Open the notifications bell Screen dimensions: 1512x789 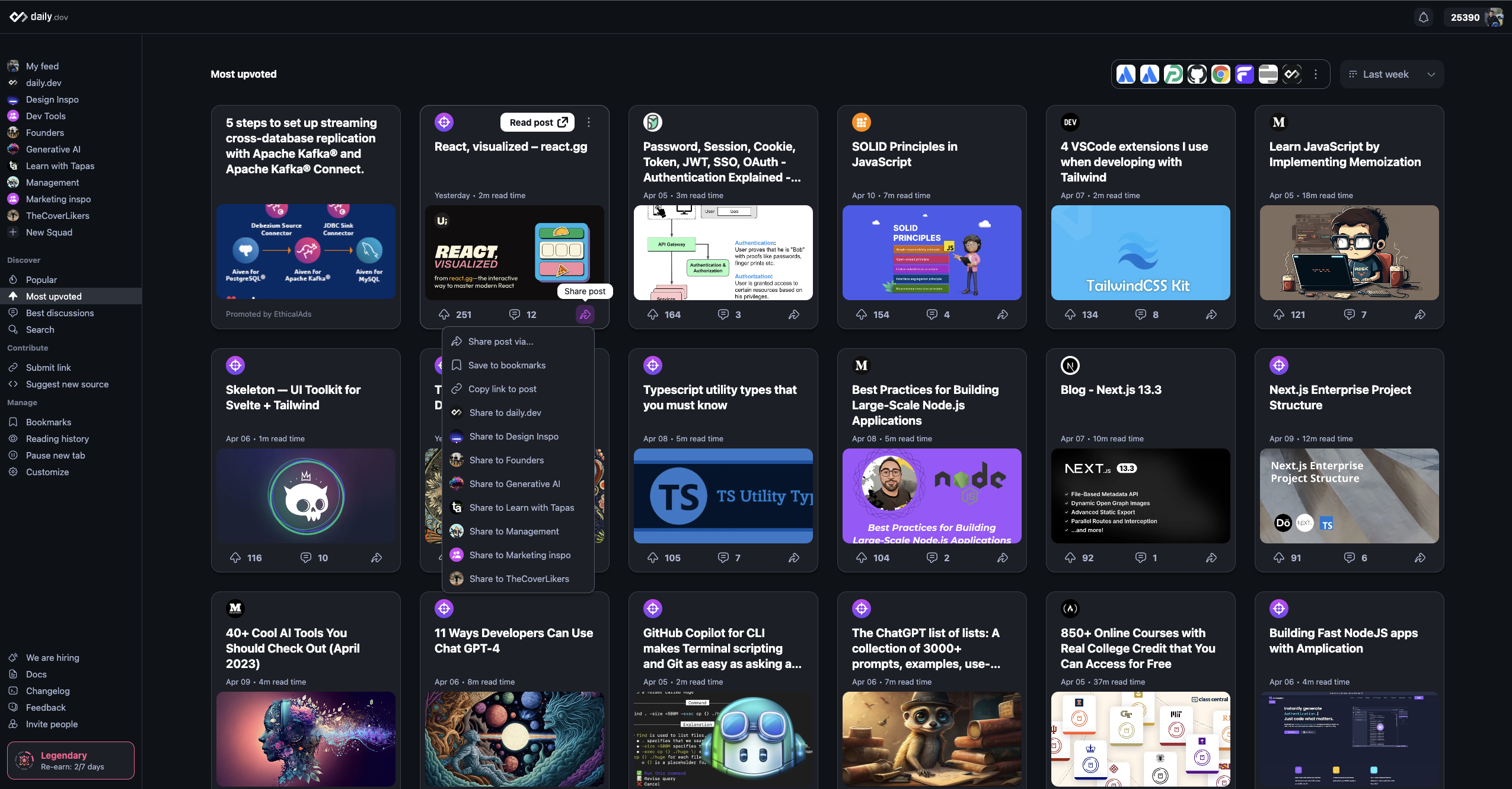(x=1423, y=17)
